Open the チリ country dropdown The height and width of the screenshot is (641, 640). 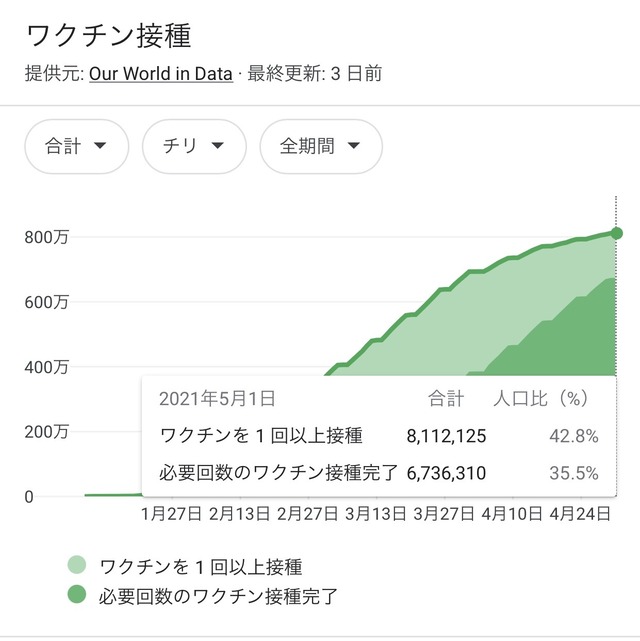tap(194, 146)
